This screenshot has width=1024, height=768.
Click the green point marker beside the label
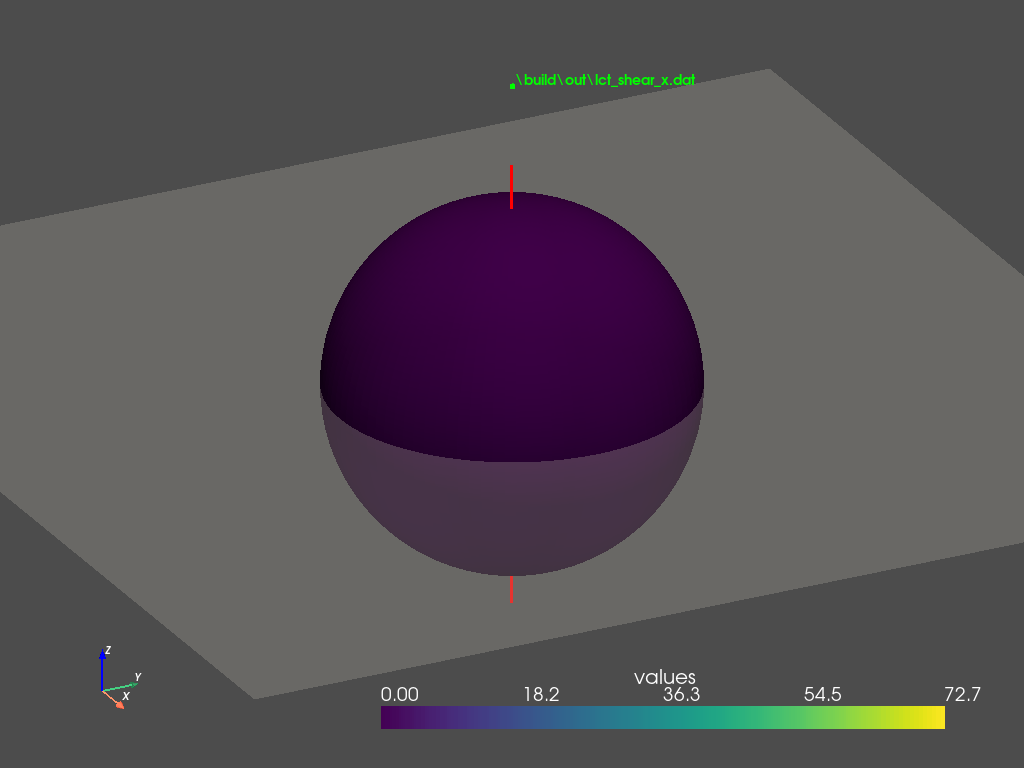pyautogui.click(x=512, y=86)
